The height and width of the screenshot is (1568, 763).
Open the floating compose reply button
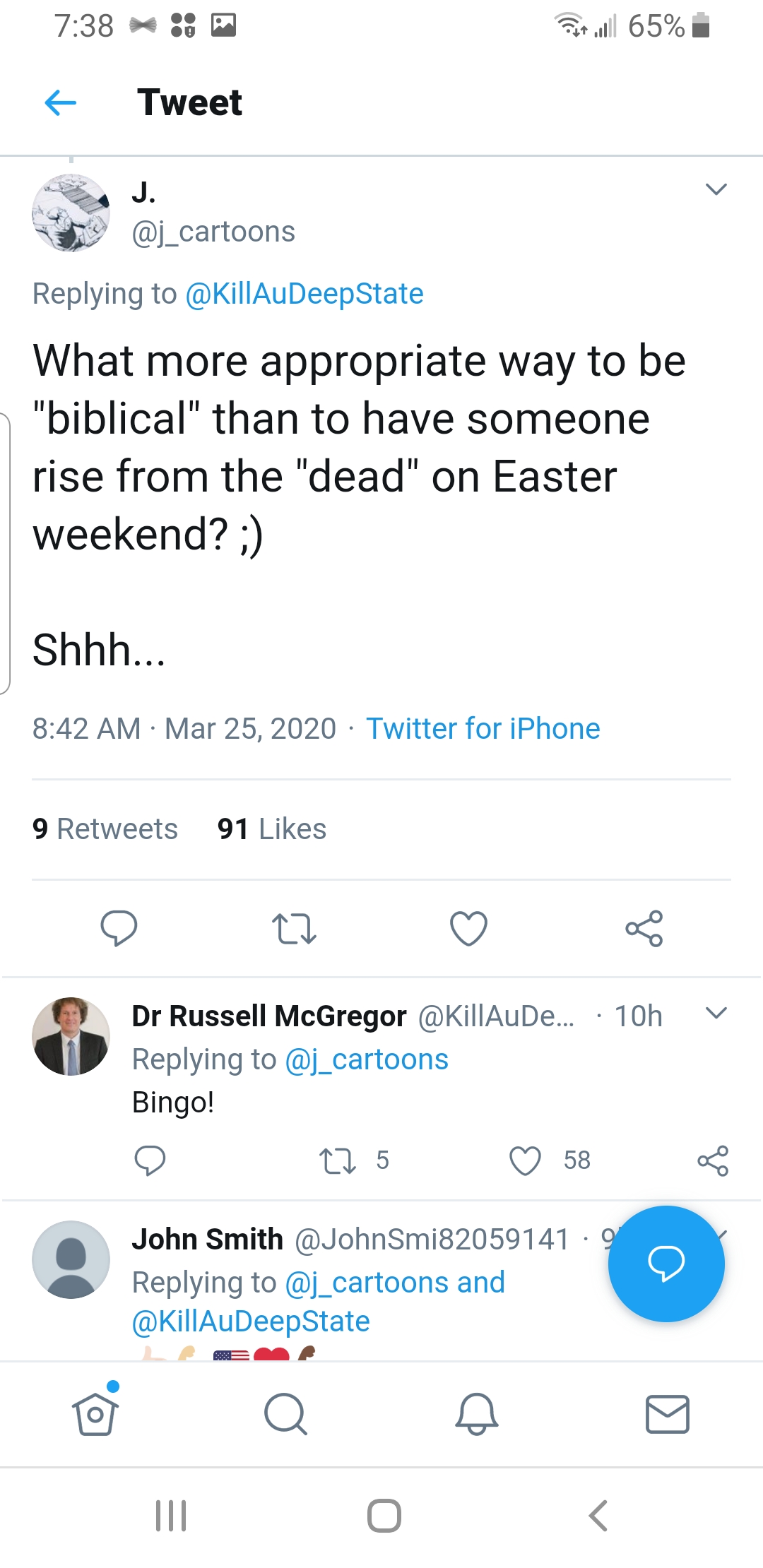[666, 1264]
